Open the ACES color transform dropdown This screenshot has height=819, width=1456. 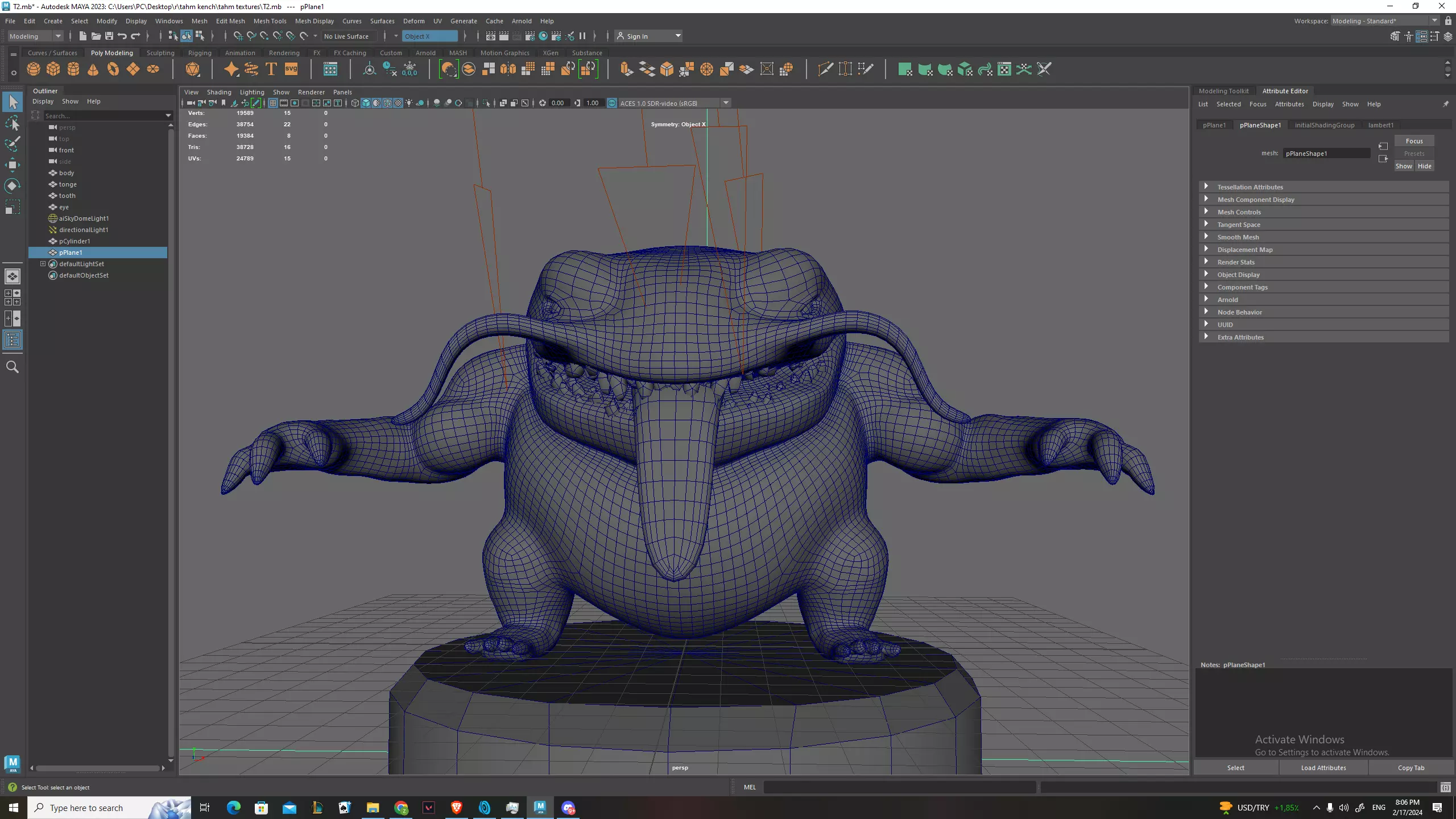click(726, 103)
